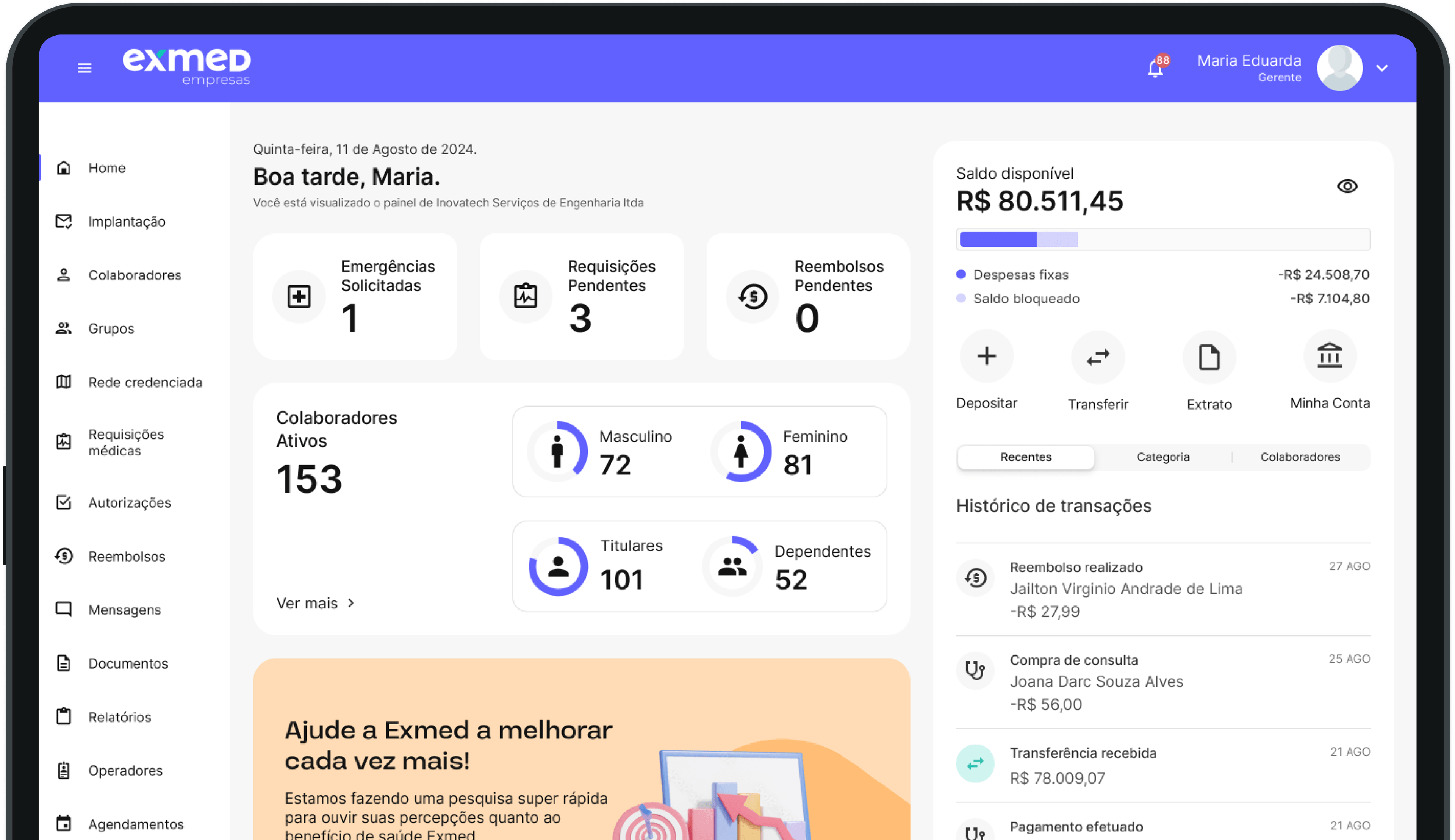Click the -R$ 7.104,80 blocked balance value
The height and width of the screenshot is (840, 1455).
pos(1329,299)
